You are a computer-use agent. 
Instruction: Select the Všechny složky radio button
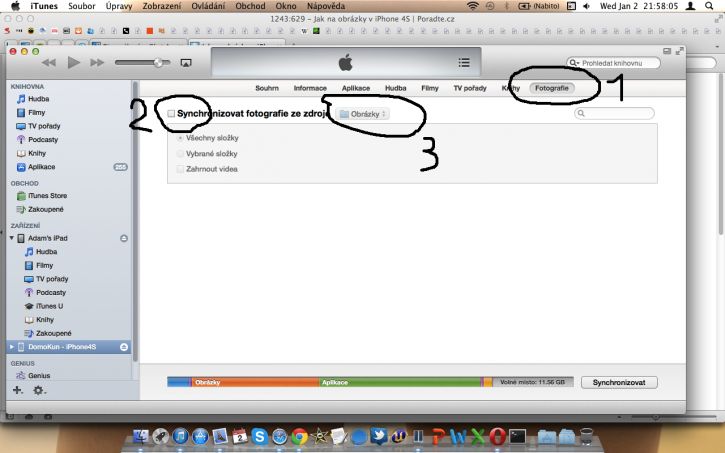pos(180,138)
